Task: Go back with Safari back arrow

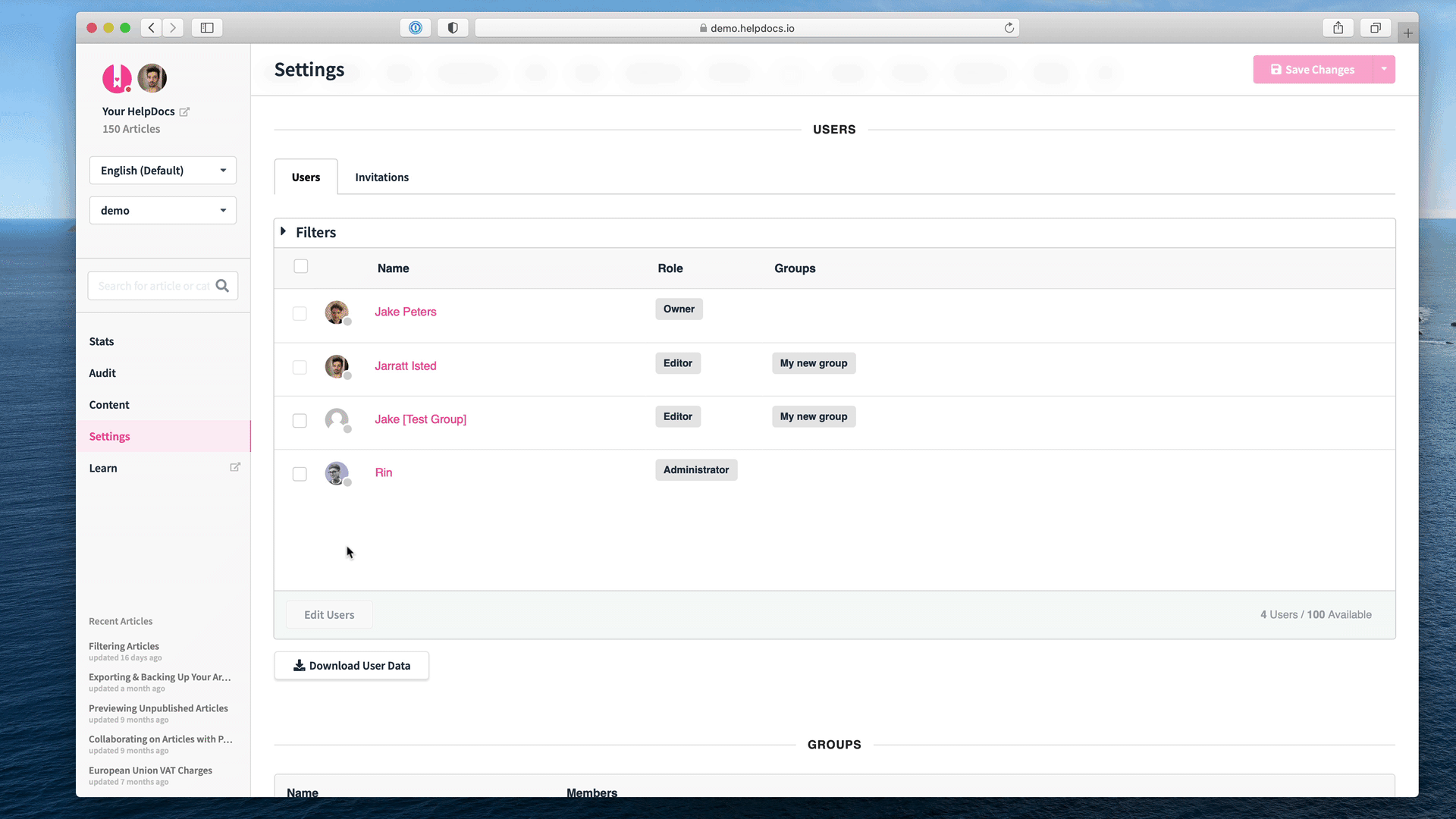Action: coord(152,28)
